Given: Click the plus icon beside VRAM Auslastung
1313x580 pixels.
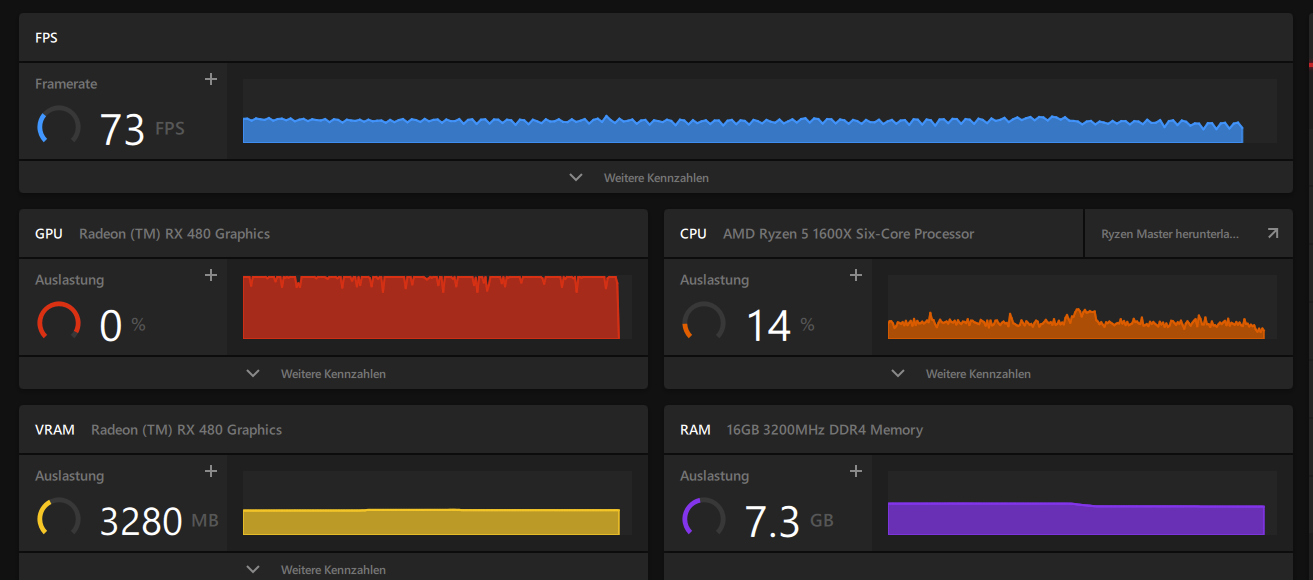Looking at the screenshot, I should pyautogui.click(x=210, y=472).
